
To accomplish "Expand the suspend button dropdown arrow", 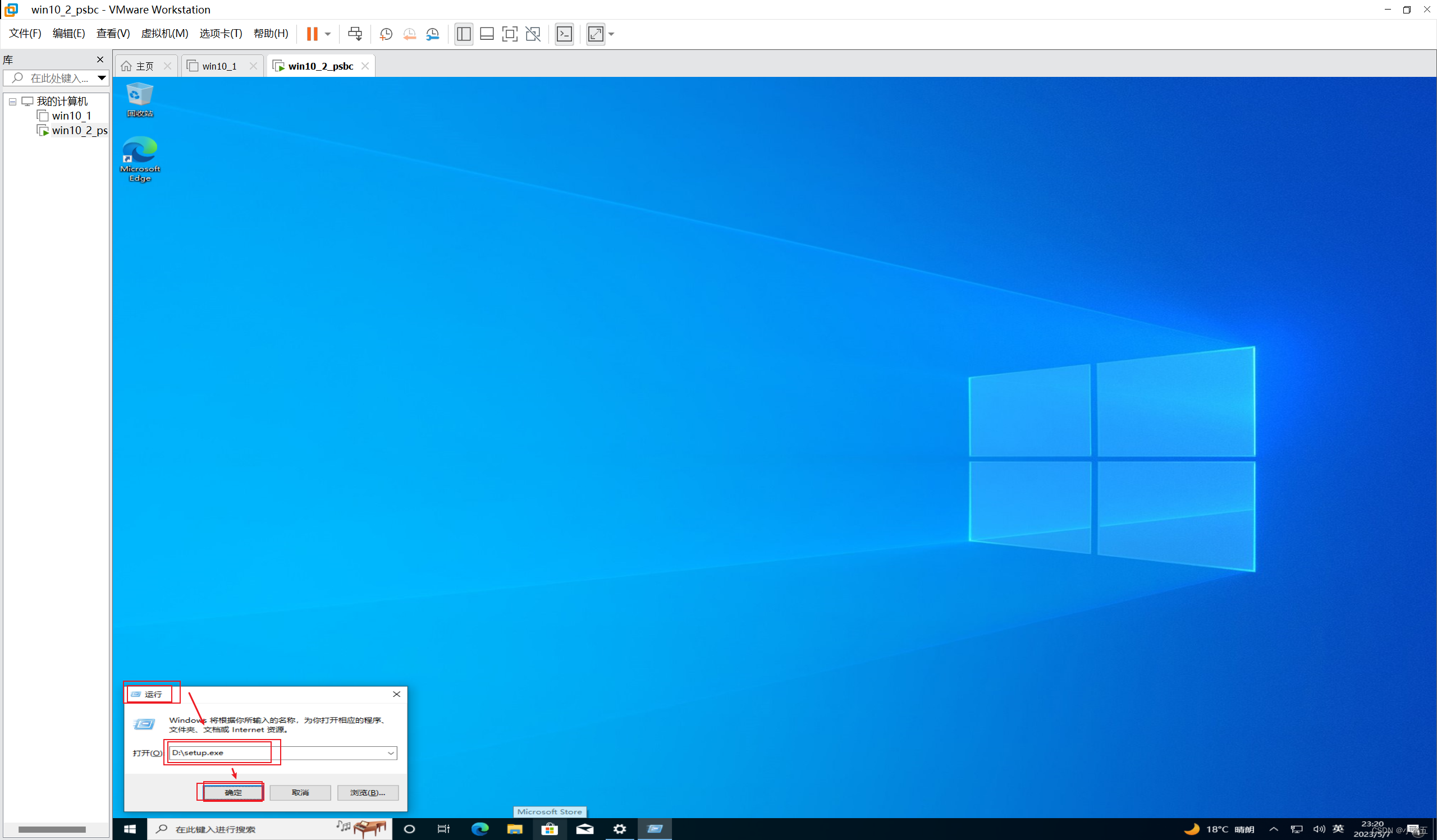I will [x=328, y=34].
